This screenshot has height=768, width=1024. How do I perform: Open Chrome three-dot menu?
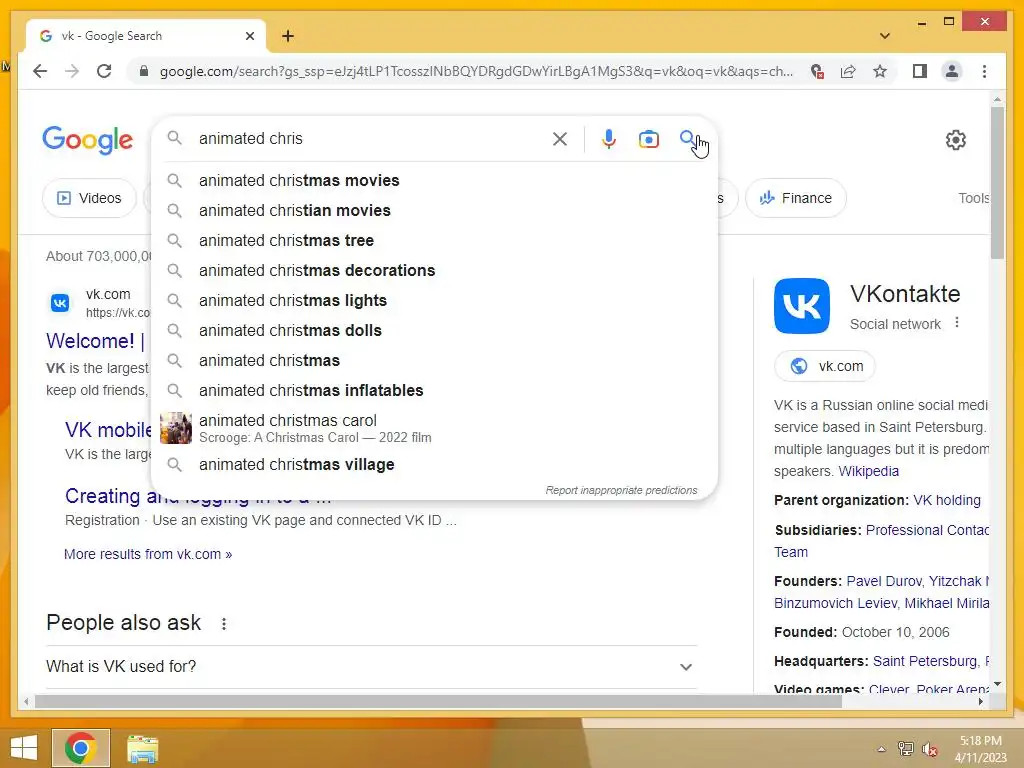[x=984, y=71]
